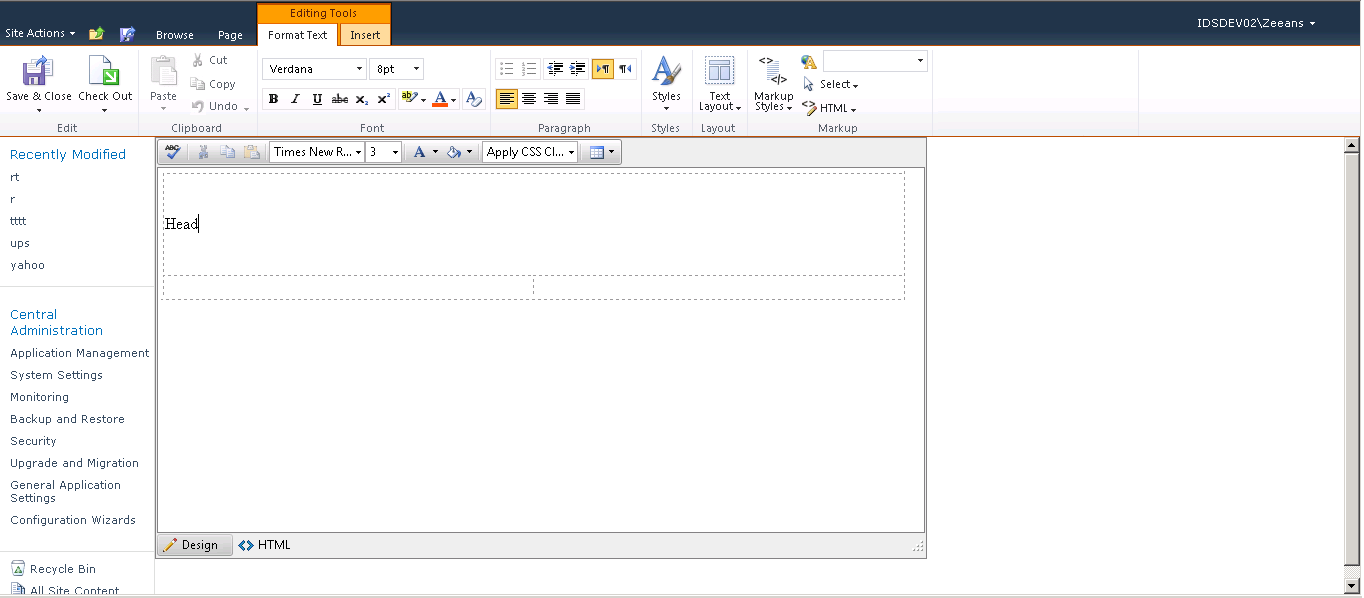Click the navigate up folder icon
Image resolution: width=1364 pixels, height=598 pixels.
96,34
